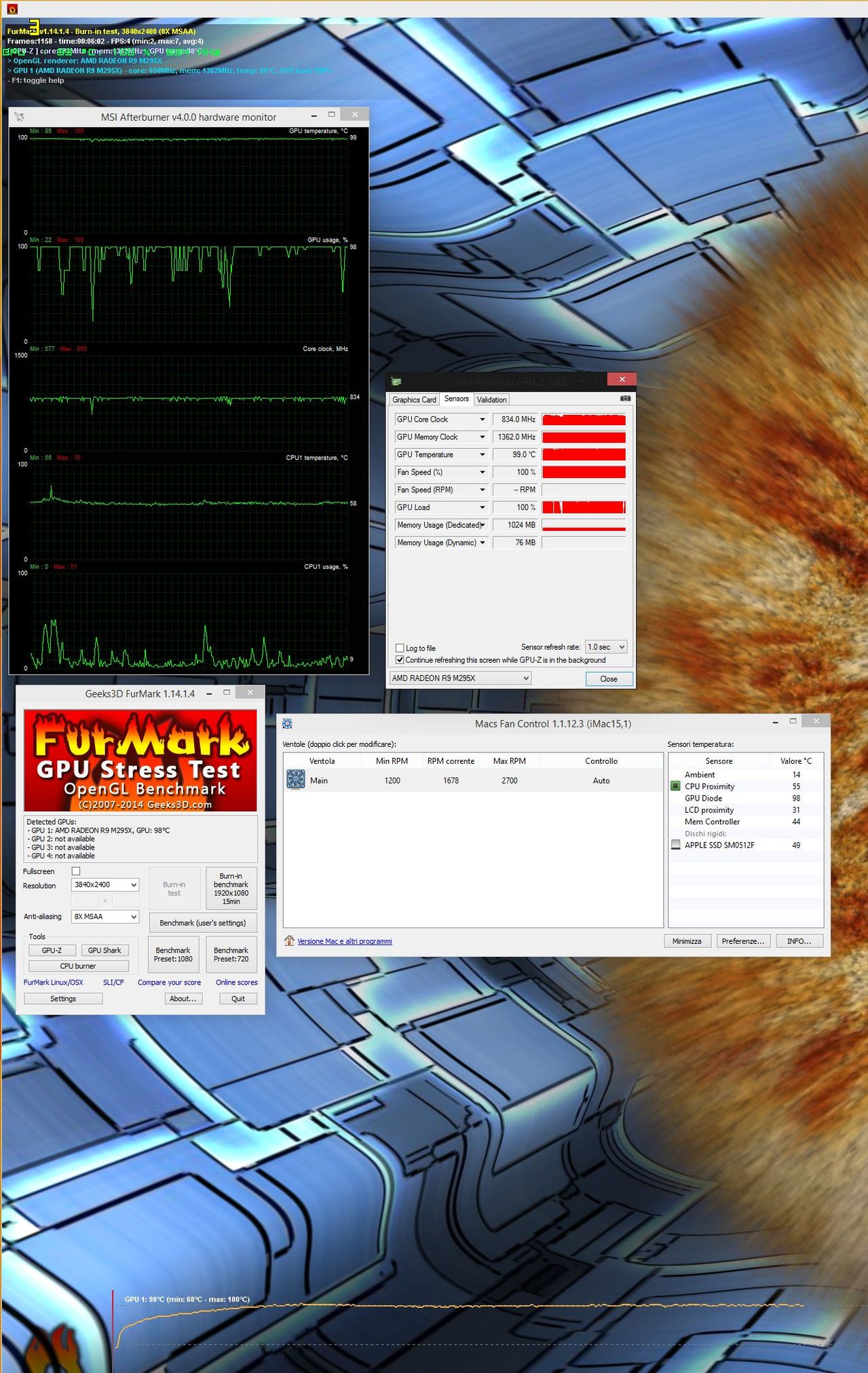Click the Quit button in FurMark
The height and width of the screenshot is (1373, 868).
click(x=238, y=999)
